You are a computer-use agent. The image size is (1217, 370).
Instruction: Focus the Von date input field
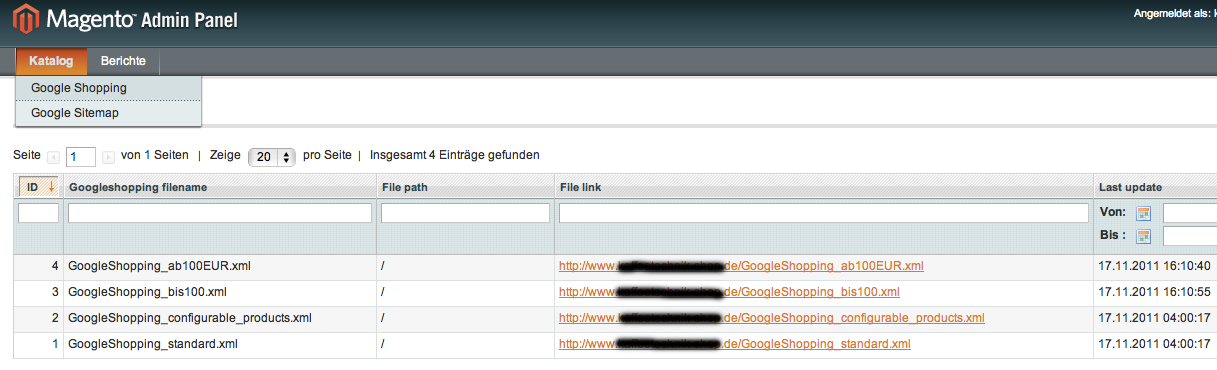(x=1190, y=213)
